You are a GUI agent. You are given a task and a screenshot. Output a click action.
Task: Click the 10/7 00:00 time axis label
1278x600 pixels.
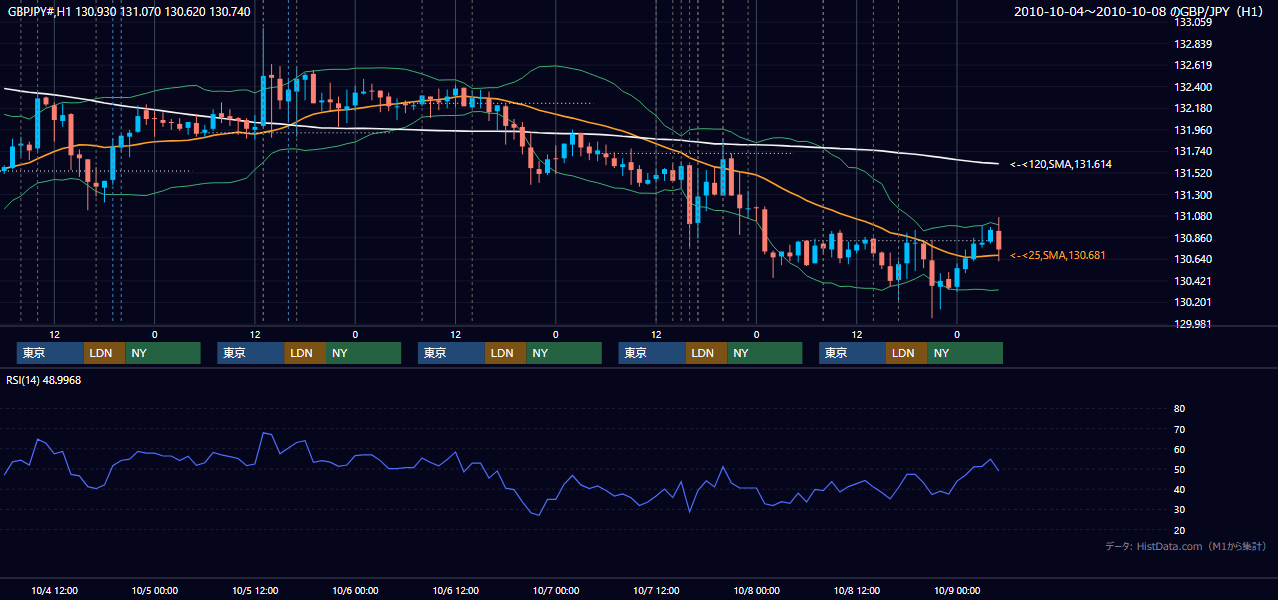click(556, 591)
